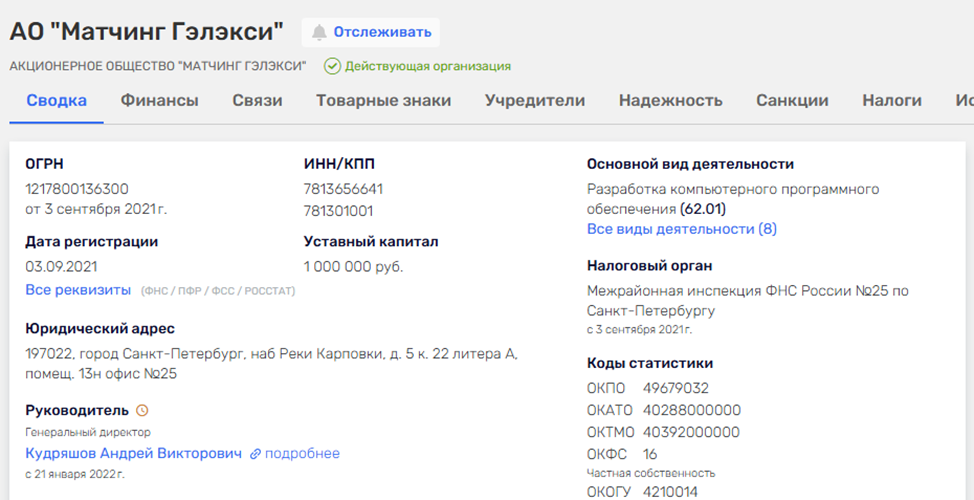Screen dimensions: 974x500
Task: Click the Частная собственность label
Action: tap(651, 473)
